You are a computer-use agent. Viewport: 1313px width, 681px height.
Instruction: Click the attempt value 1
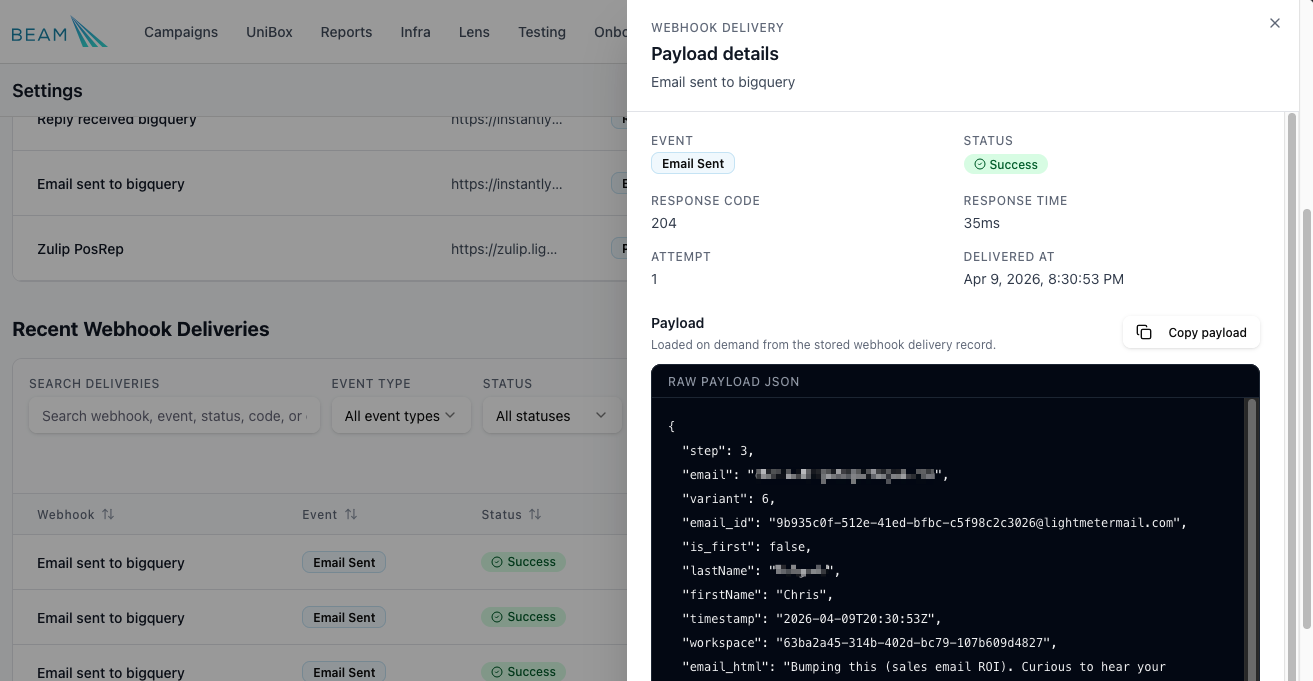(655, 279)
